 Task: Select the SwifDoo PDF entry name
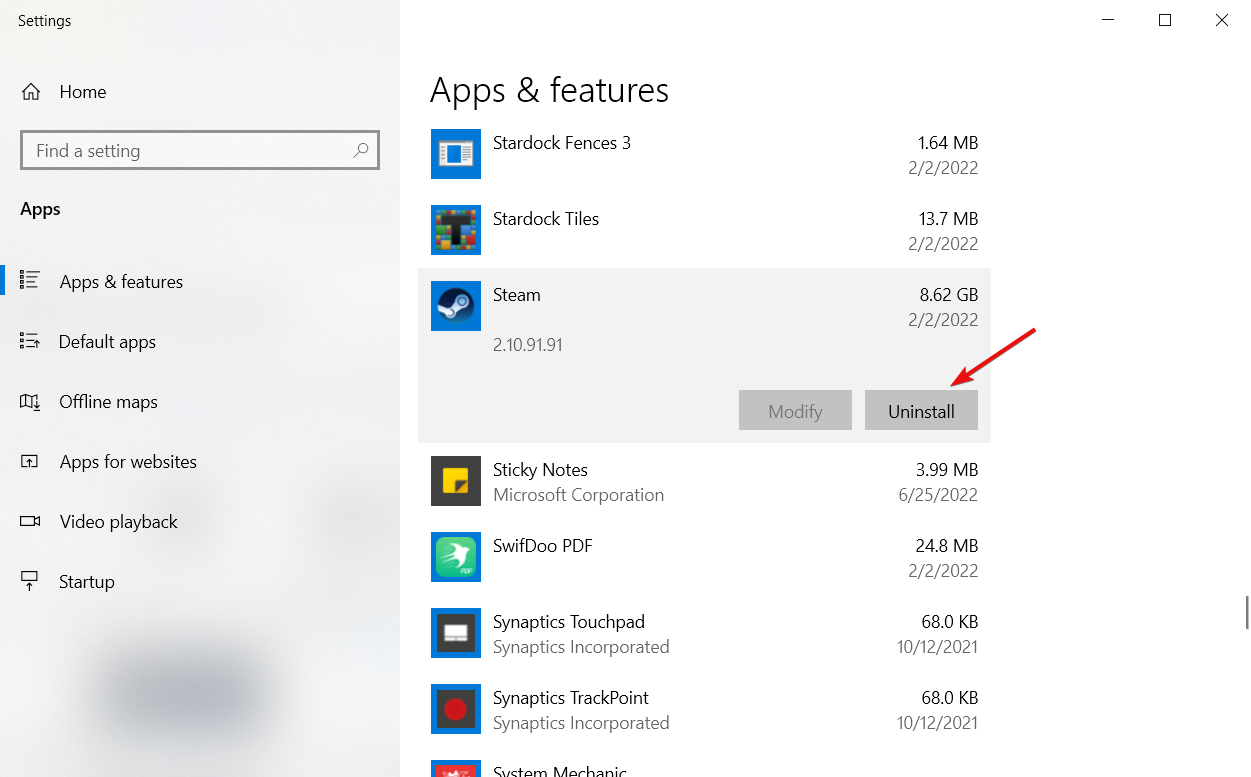click(543, 546)
